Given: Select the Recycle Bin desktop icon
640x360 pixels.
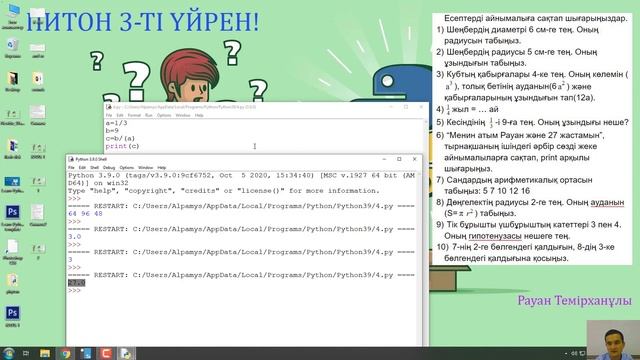Looking at the screenshot, I should point(12,48).
